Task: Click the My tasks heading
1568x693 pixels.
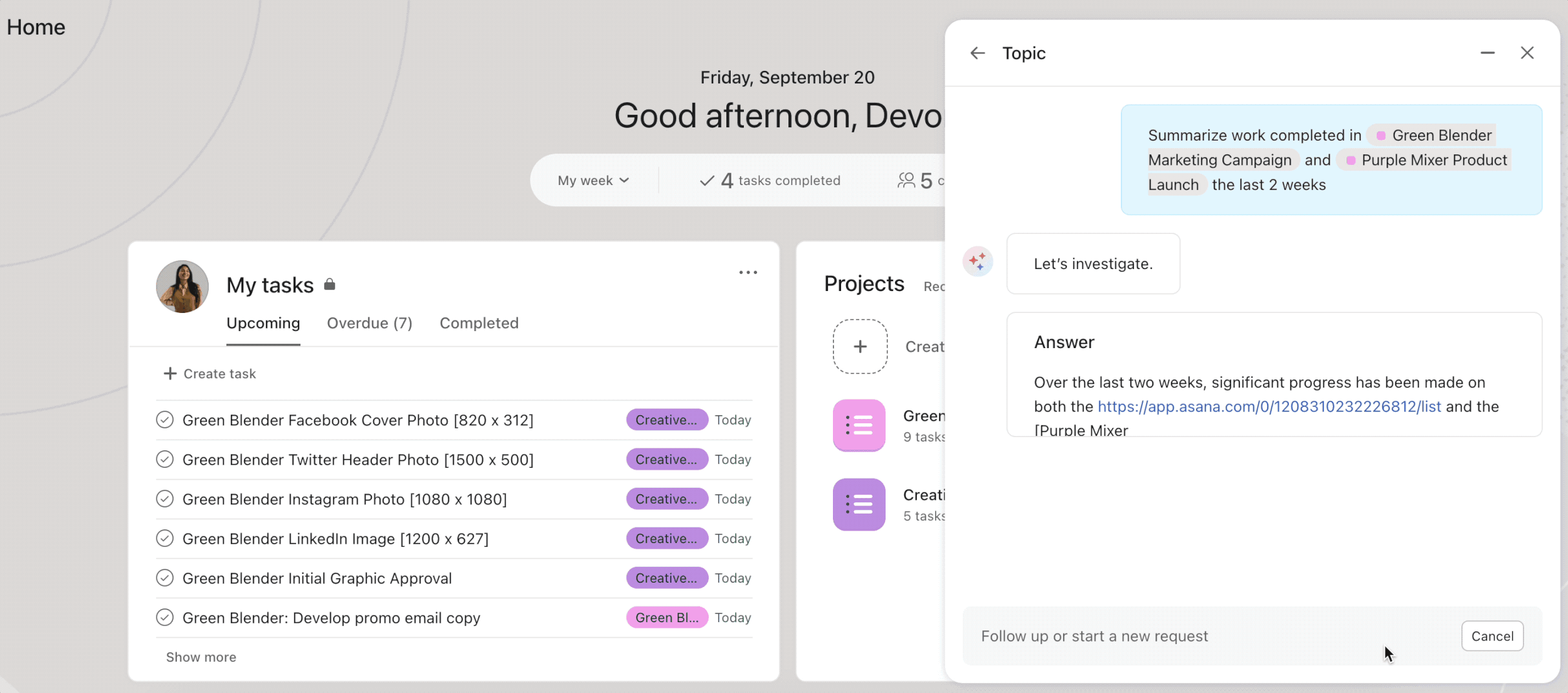Action: (x=270, y=285)
